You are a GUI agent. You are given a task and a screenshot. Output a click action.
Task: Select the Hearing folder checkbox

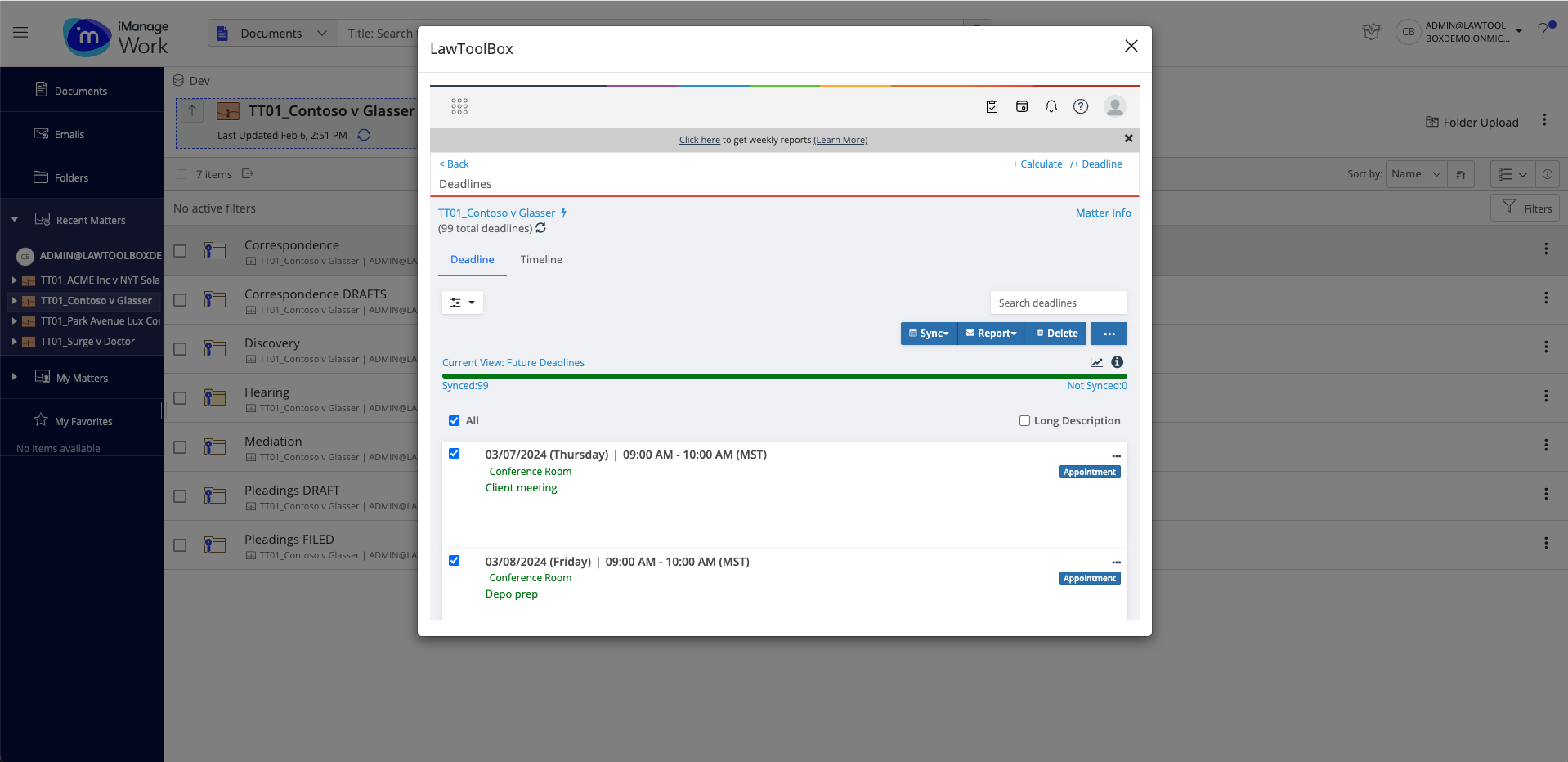click(180, 398)
